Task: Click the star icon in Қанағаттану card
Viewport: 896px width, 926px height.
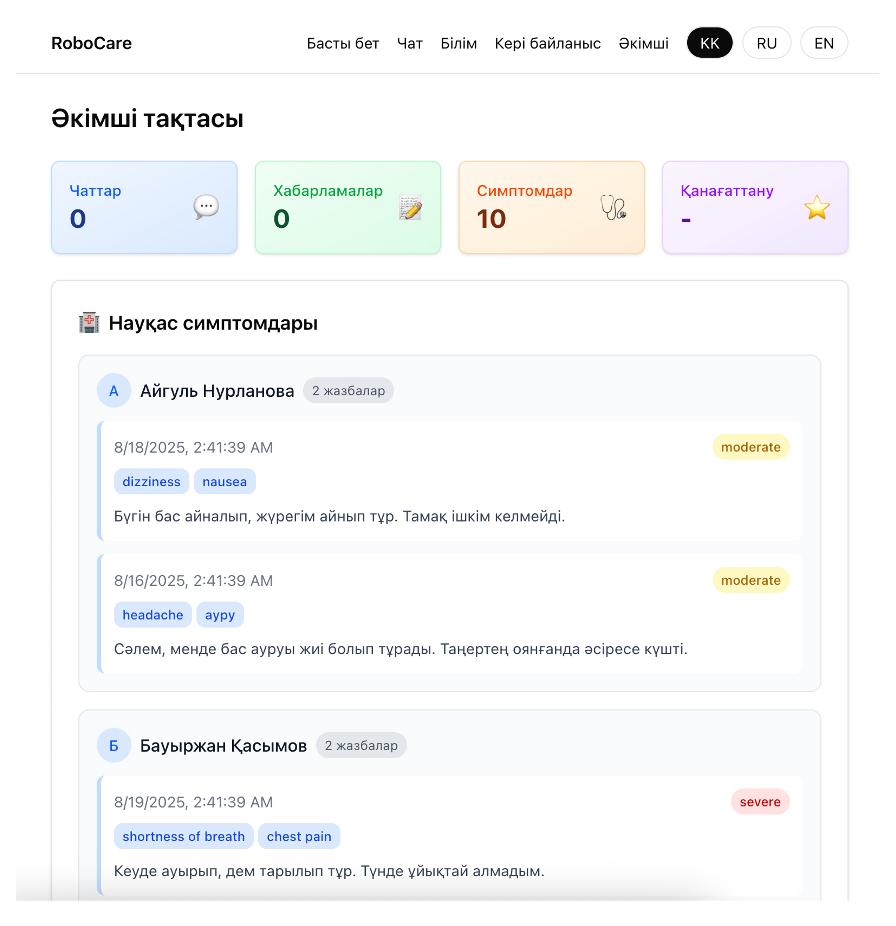Action: pos(817,207)
